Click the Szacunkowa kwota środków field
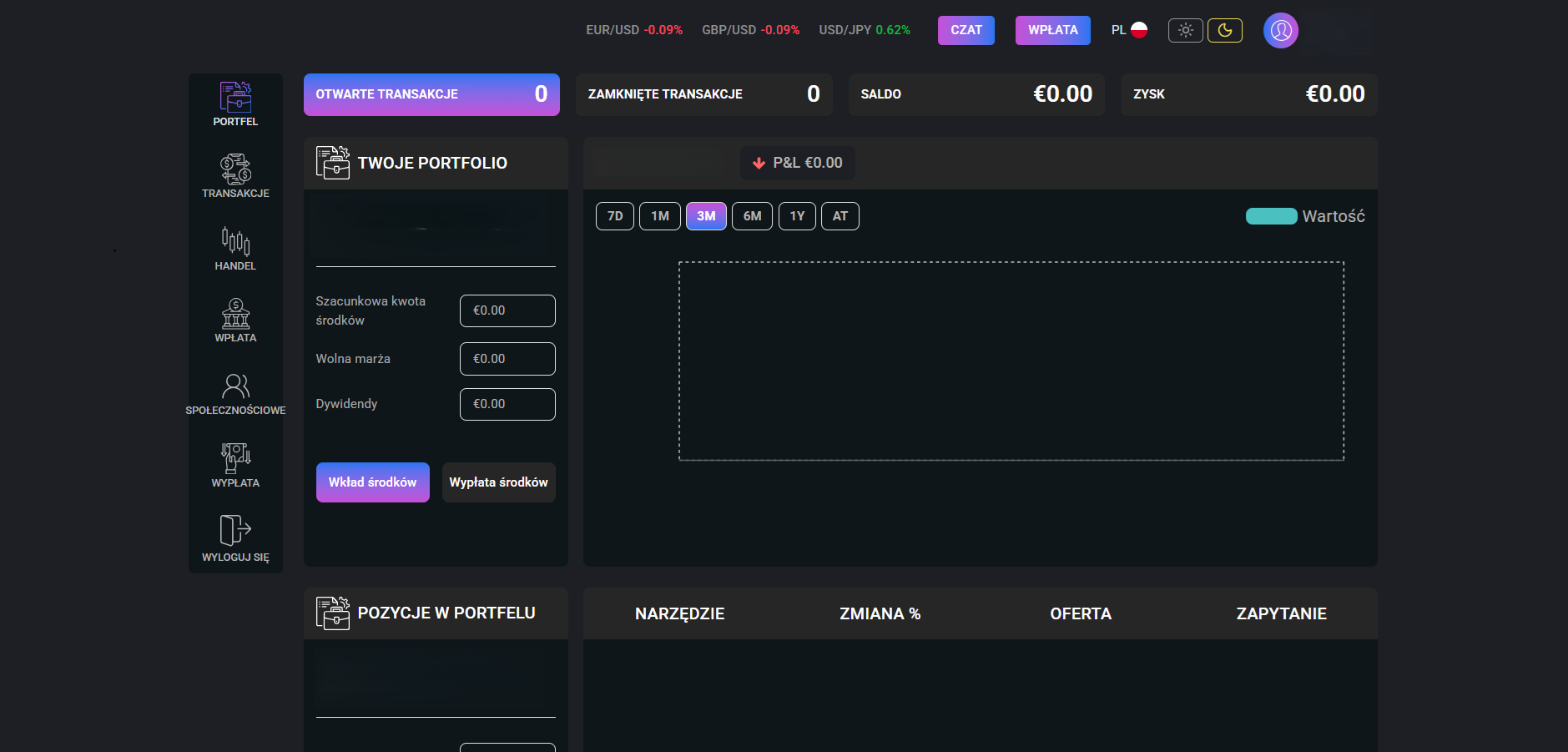 pos(507,310)
